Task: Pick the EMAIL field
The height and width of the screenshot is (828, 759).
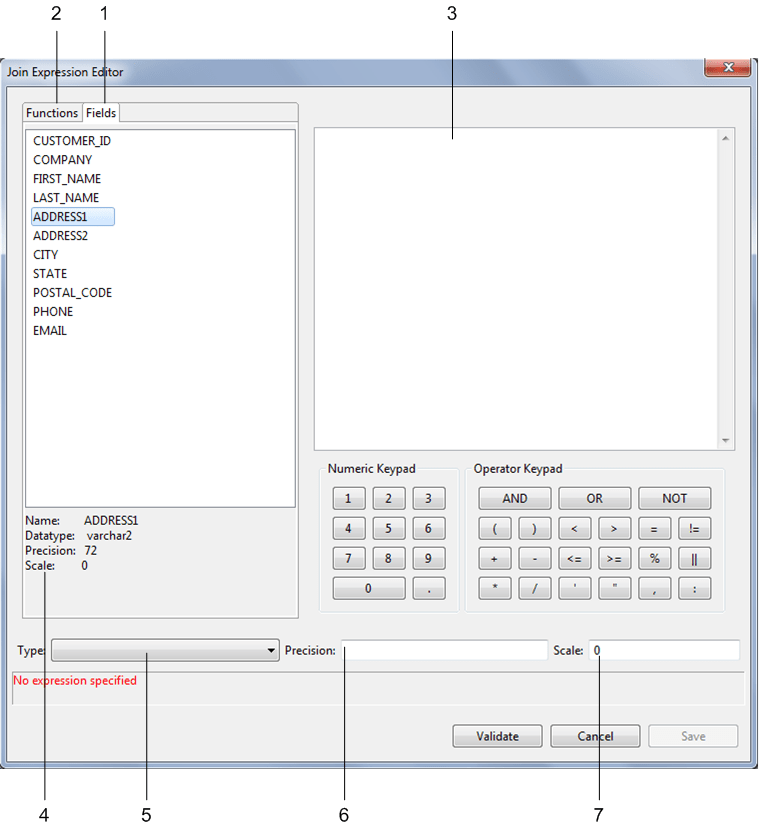Action: tap(50, 331)
